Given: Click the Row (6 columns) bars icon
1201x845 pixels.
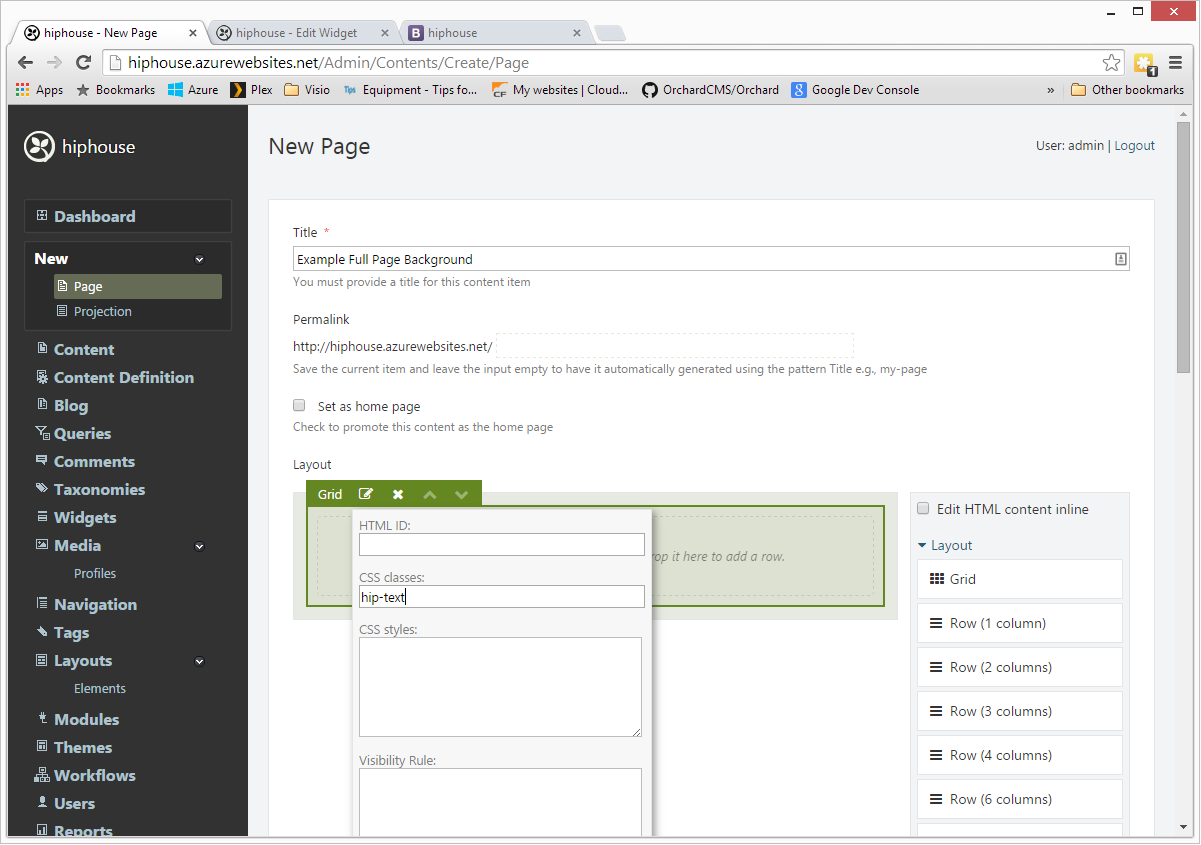Looking at the screenshot, I should (936, 799).
